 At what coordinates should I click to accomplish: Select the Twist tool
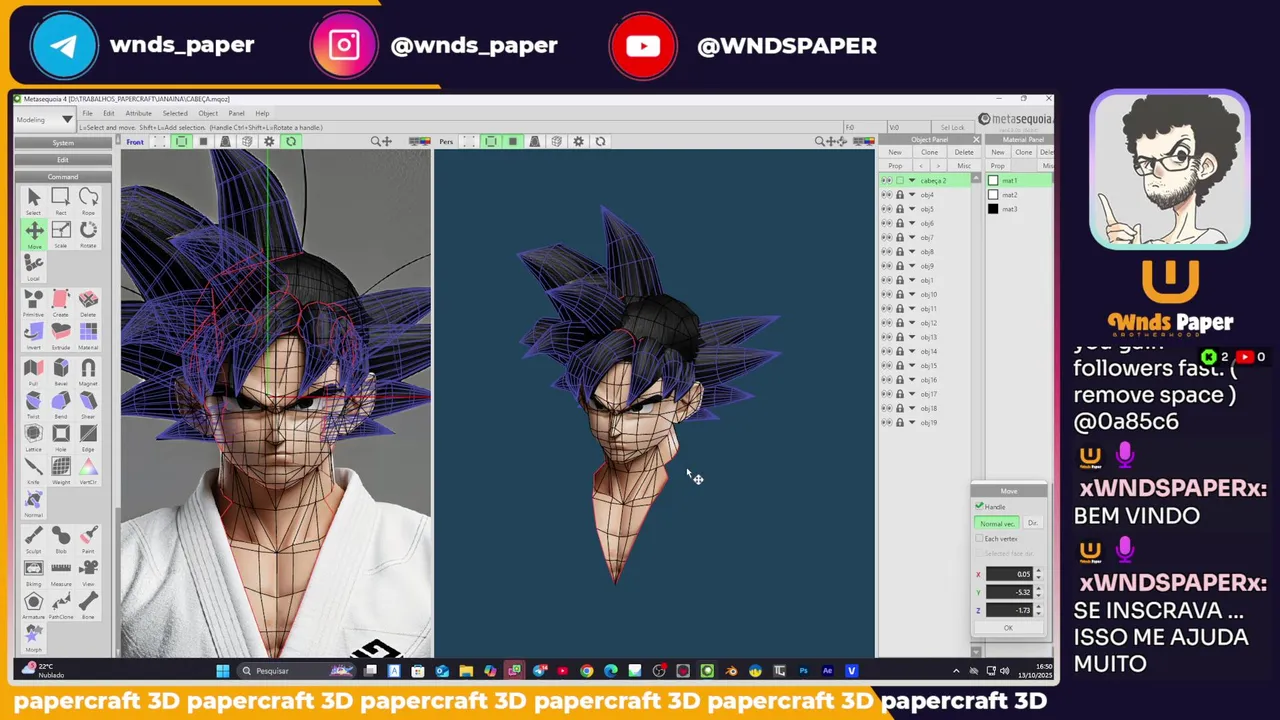pyautogui.click(x=33, y=404)
